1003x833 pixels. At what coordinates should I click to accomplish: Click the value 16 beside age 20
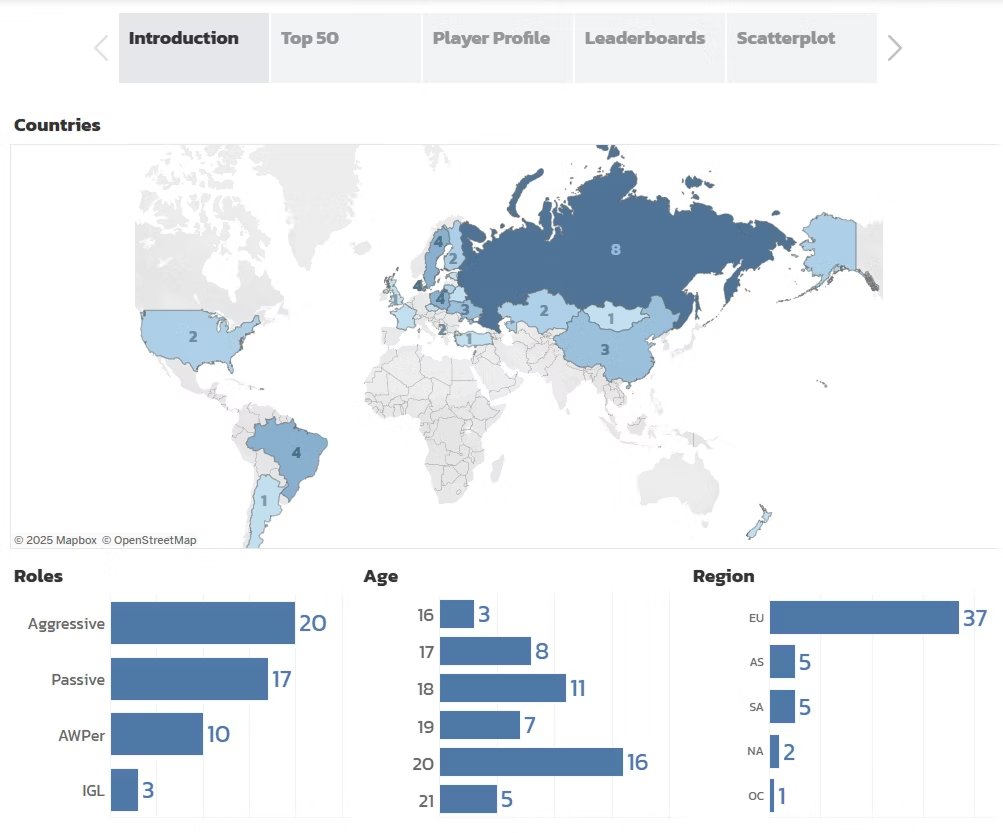tap(637, 763)
